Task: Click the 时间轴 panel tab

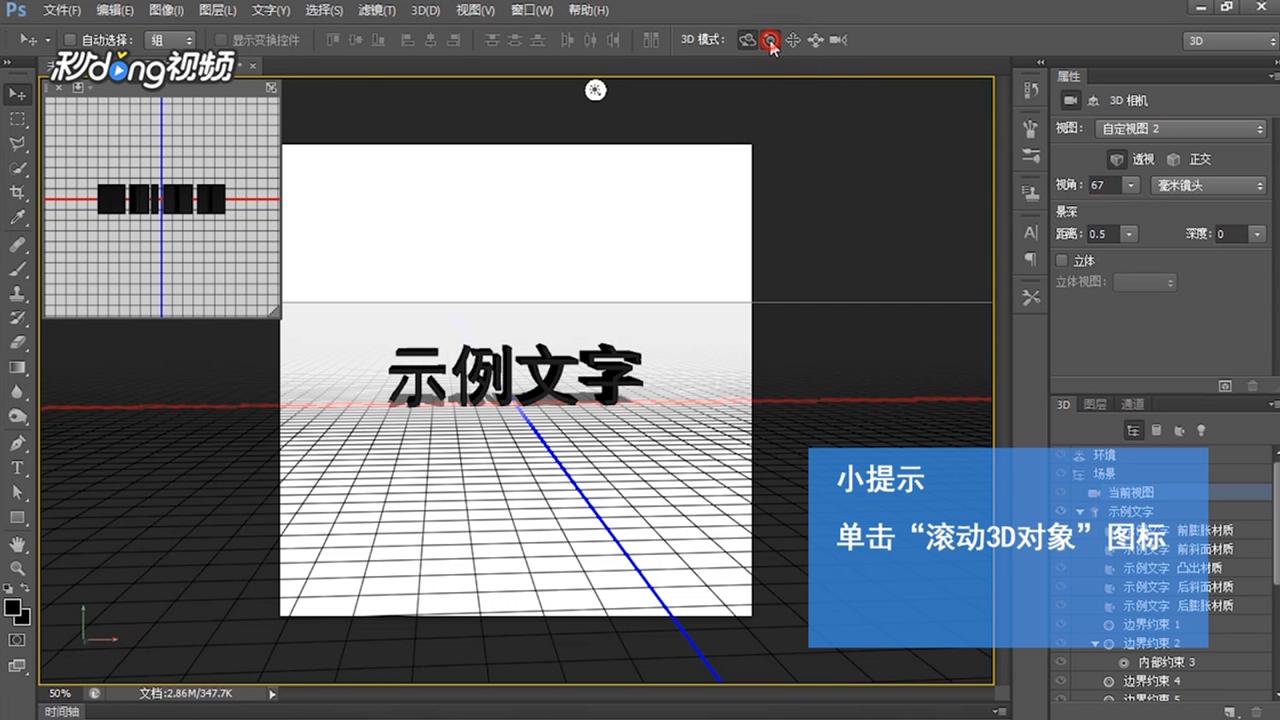Action: [62, 712]
